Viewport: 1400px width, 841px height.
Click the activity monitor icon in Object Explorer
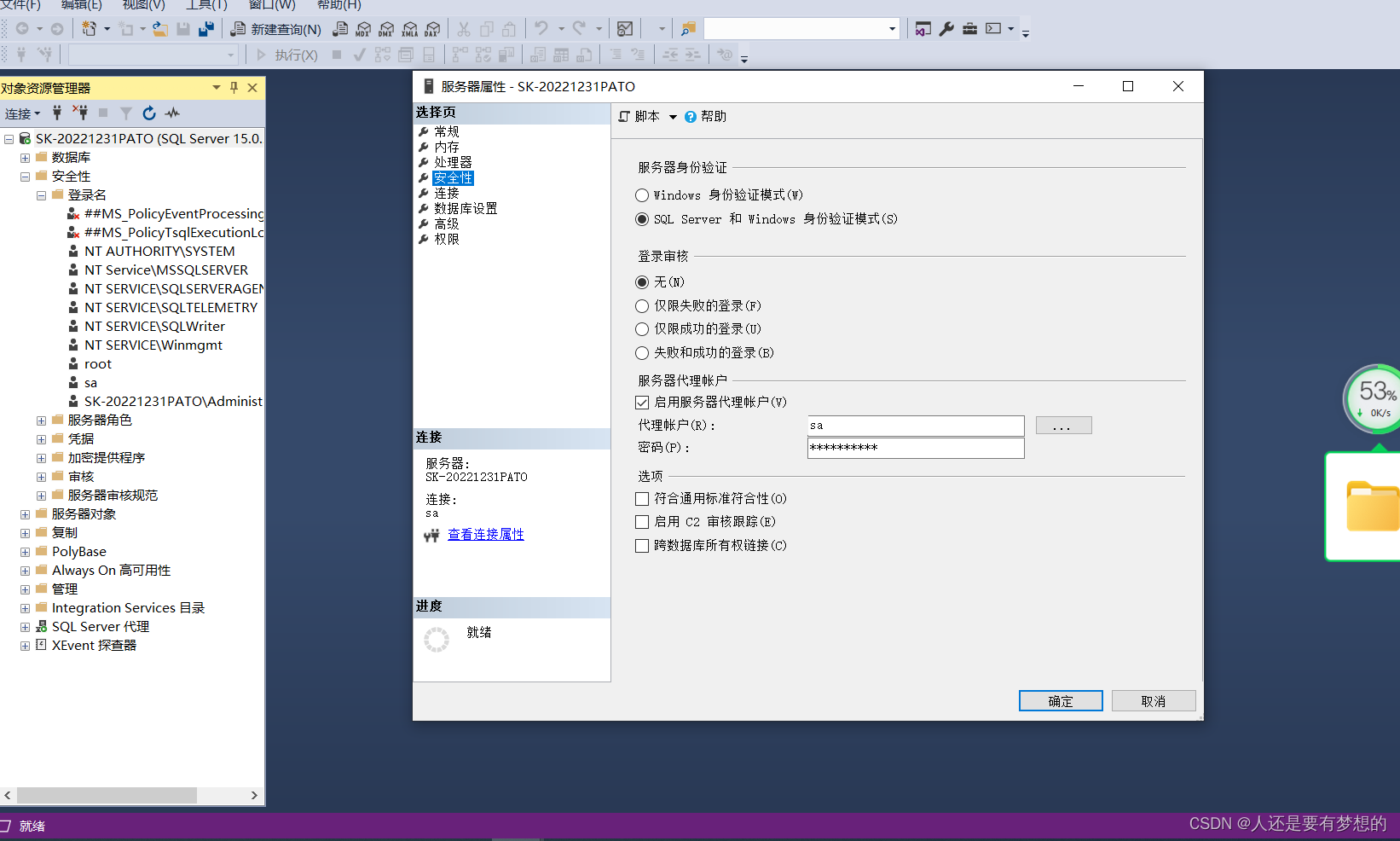coord(172,113)
